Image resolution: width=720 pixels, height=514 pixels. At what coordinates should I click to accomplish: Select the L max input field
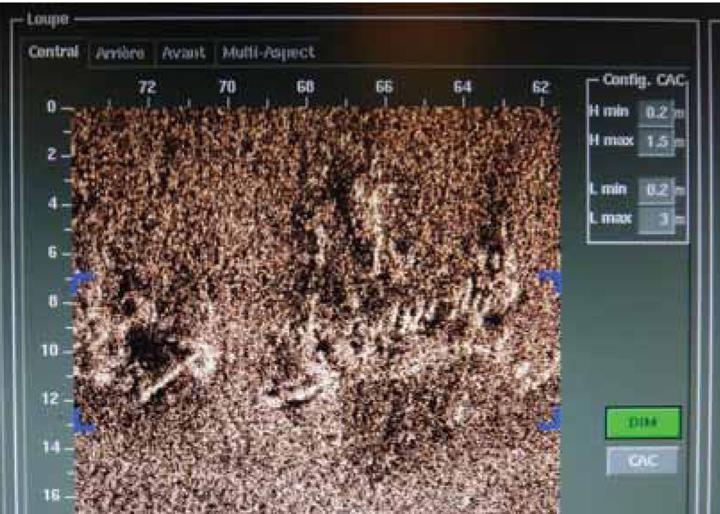coord(653,217)
